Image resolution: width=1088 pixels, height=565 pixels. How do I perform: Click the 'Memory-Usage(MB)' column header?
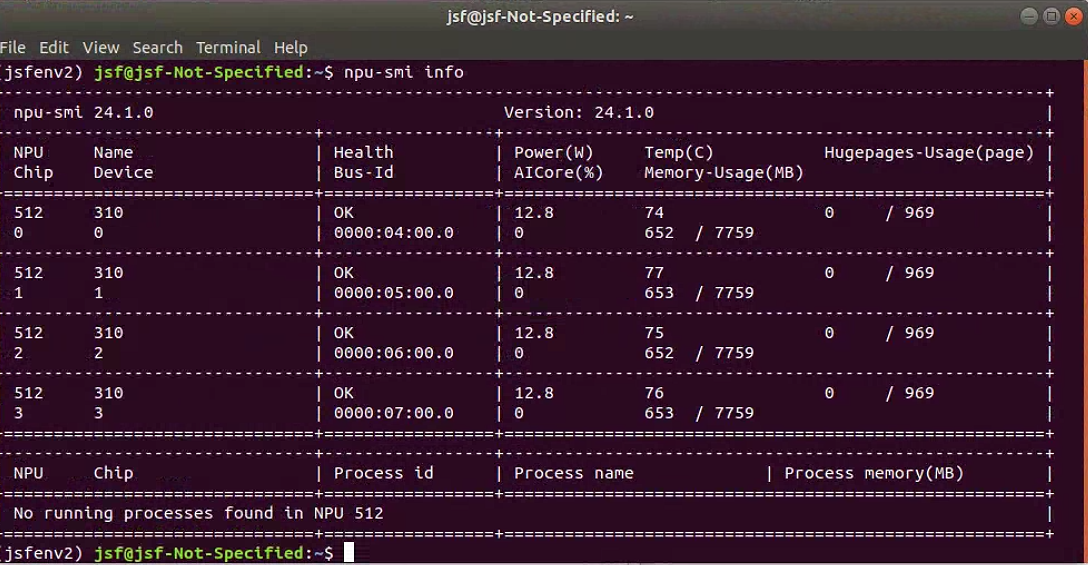point(724,172)
